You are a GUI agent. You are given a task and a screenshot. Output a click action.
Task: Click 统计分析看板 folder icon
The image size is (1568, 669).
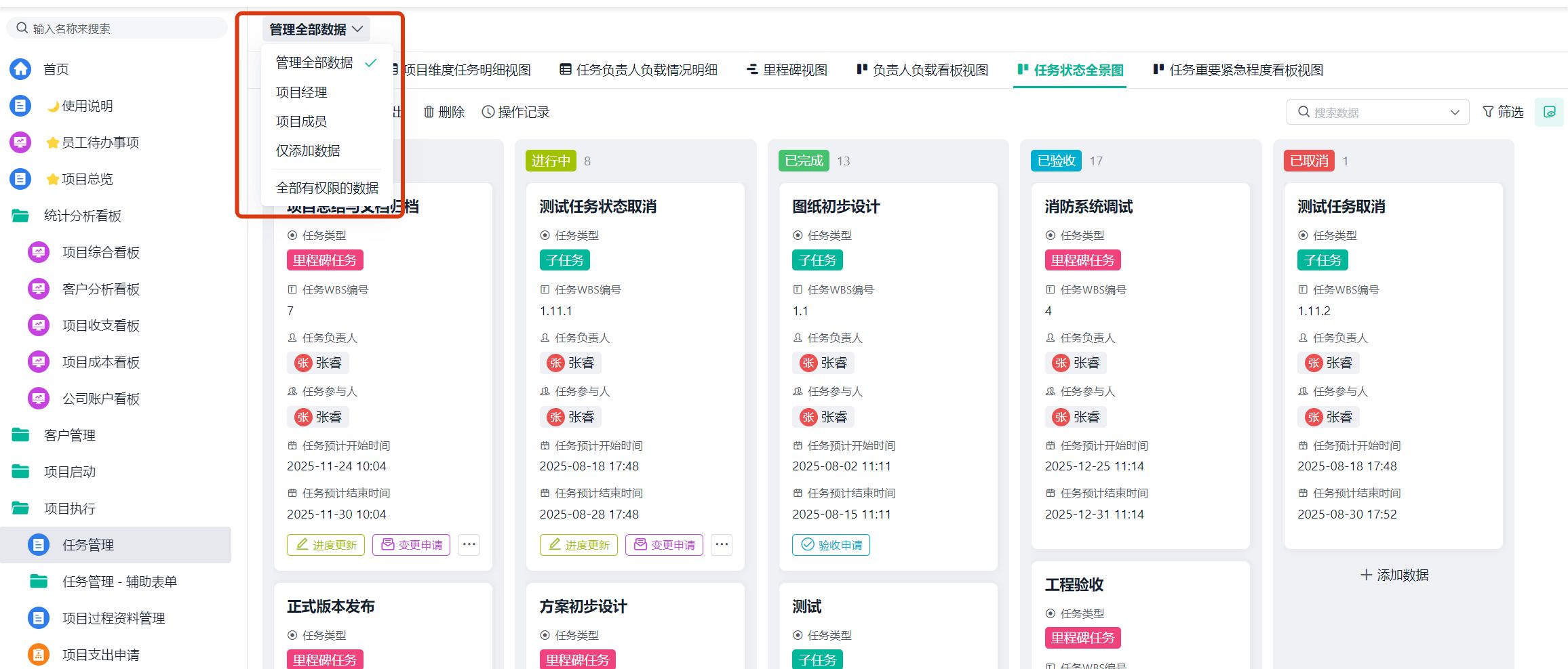coord(20,216)
